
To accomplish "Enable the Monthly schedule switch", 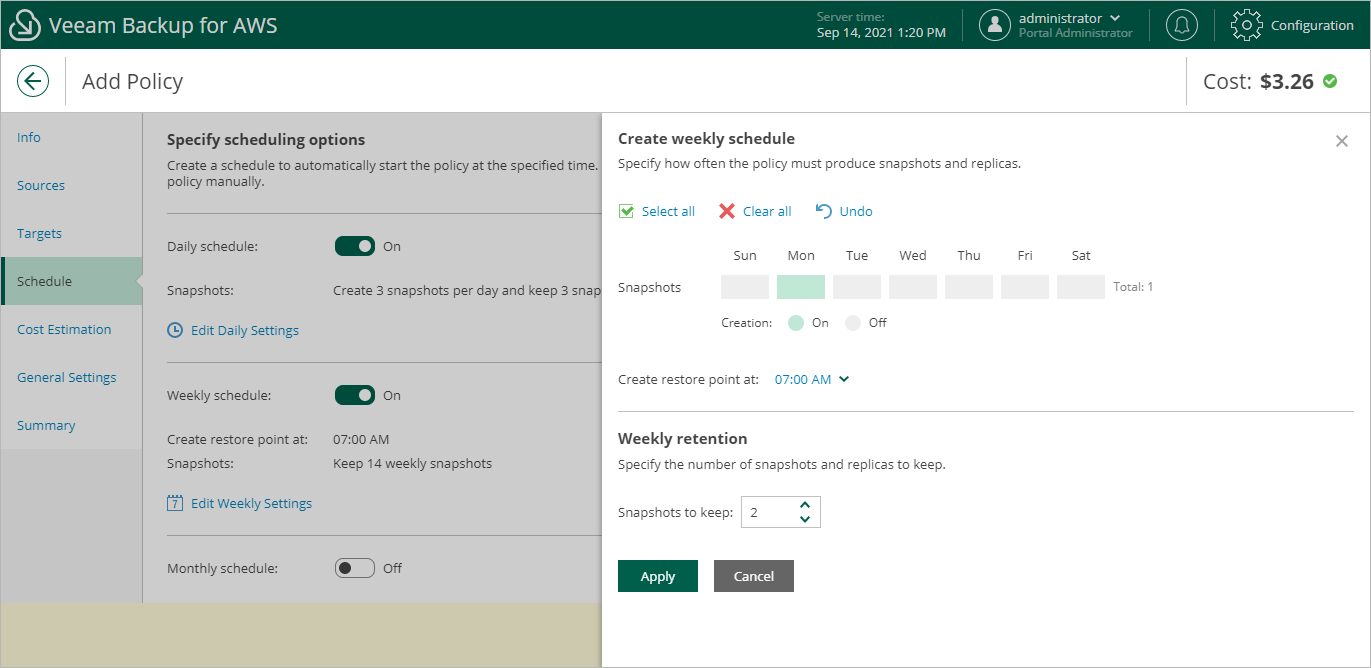I will click(x=355, y=568).
